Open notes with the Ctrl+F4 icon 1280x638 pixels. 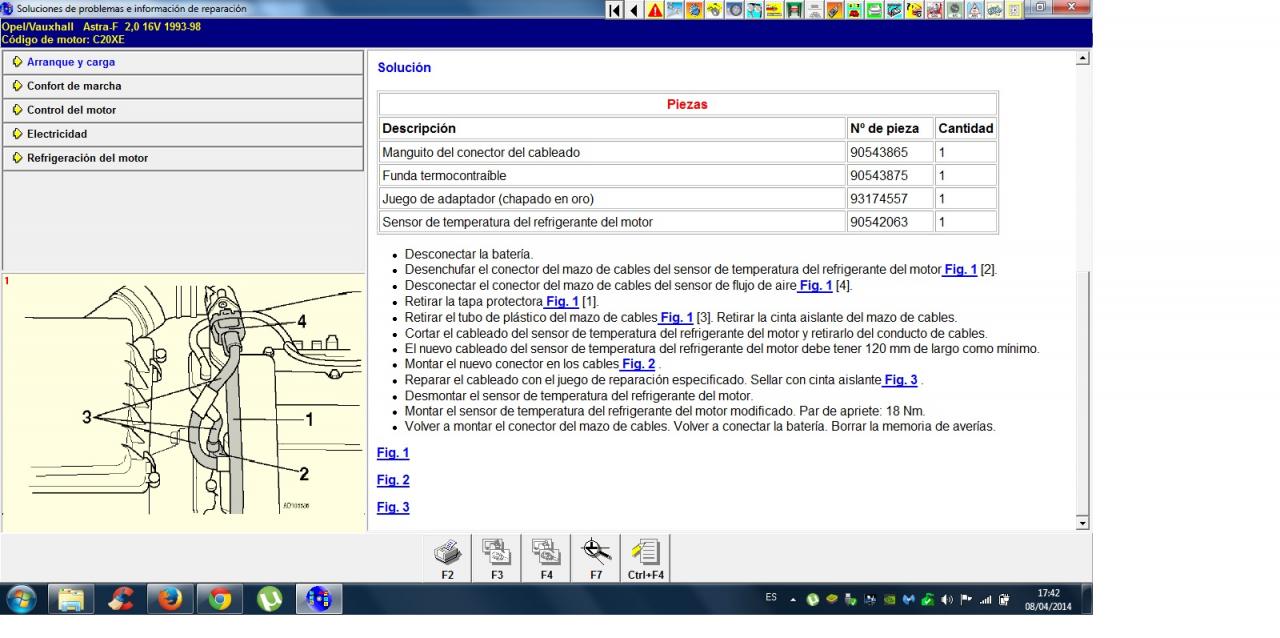coord(645,556)
